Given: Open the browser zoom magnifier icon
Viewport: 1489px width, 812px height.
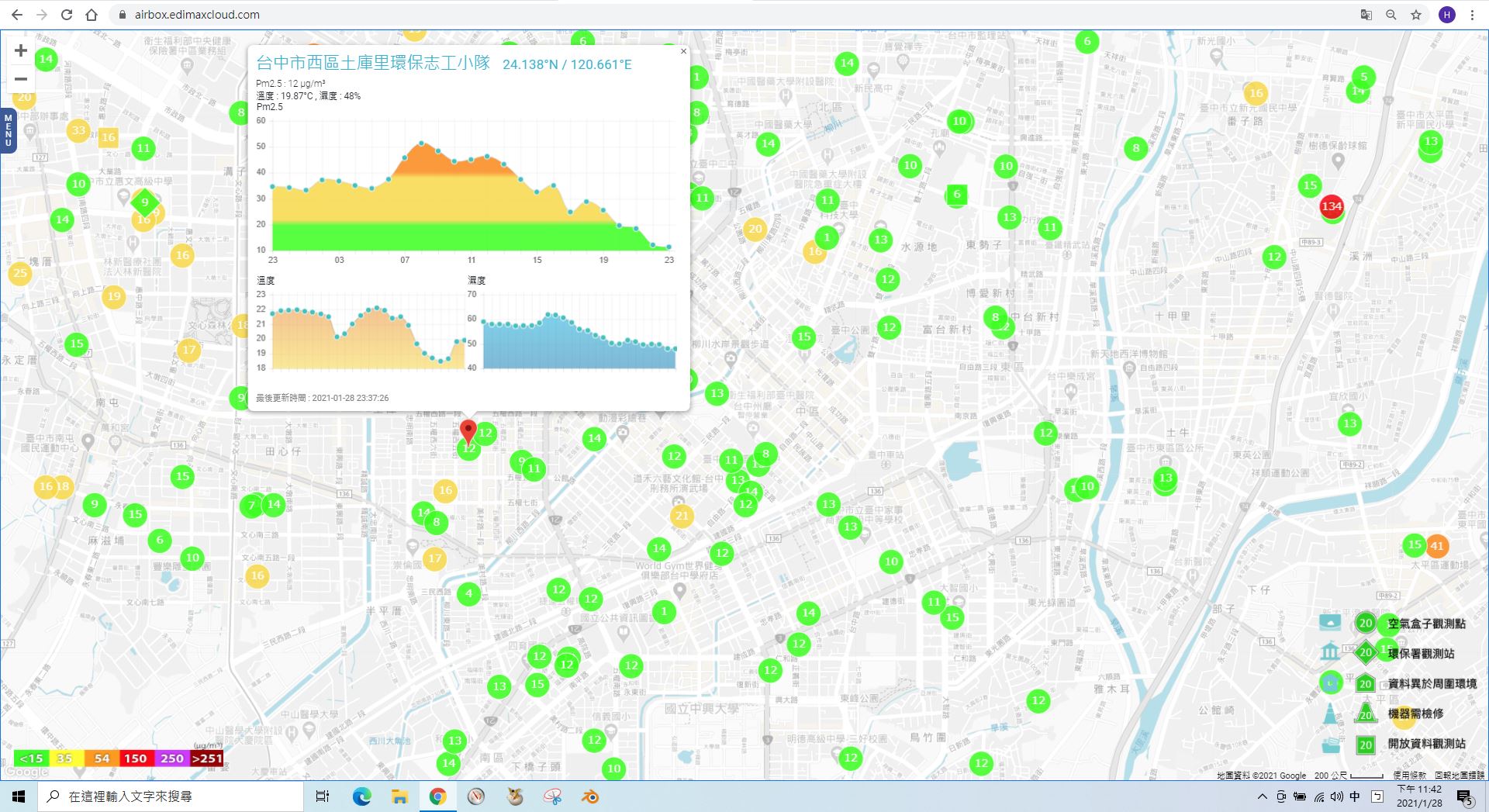Looking at the screenshot, I should point(1391,15).
